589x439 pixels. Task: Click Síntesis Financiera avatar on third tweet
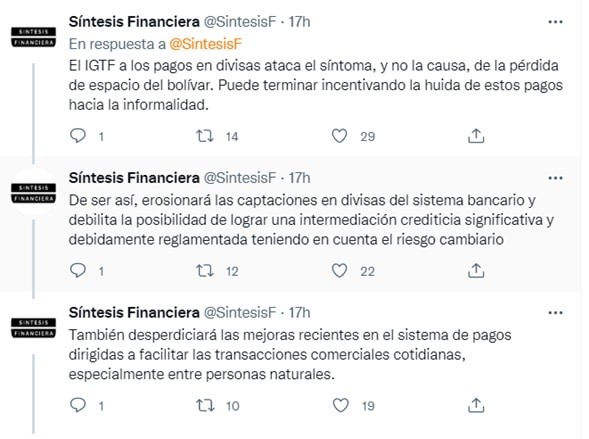(x=33, y=328)
